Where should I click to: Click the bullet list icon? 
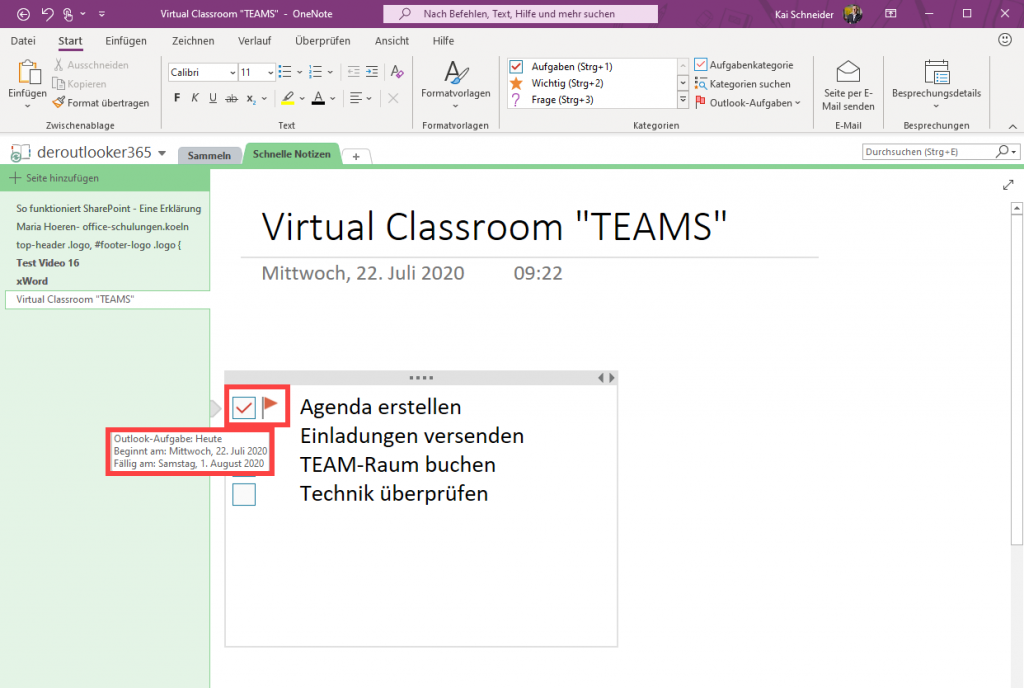click(285, 72)
